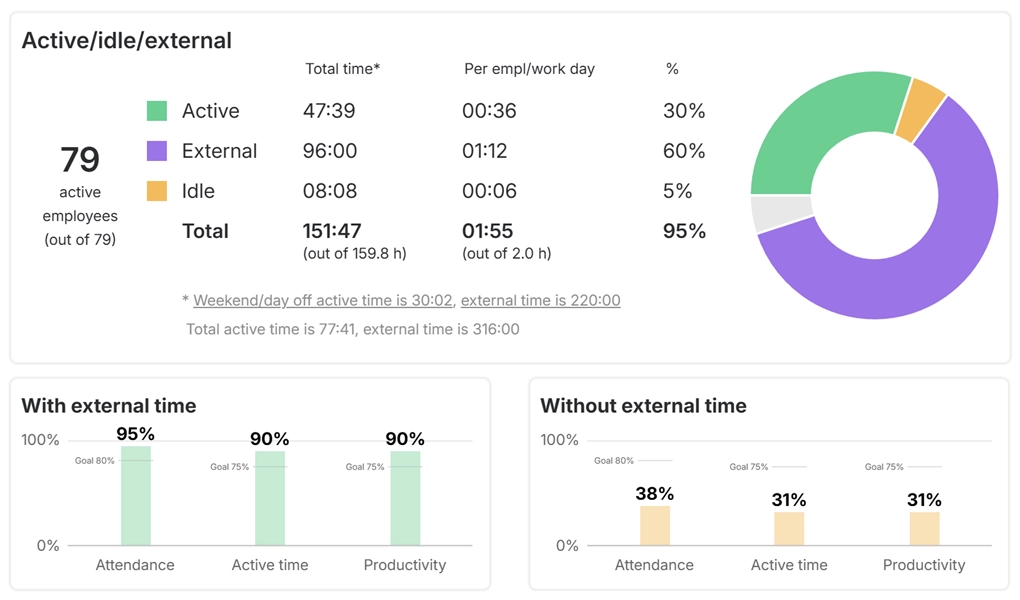Select the With external time panel title
This screenshot has height=600, width=1020.
[110, 406]
